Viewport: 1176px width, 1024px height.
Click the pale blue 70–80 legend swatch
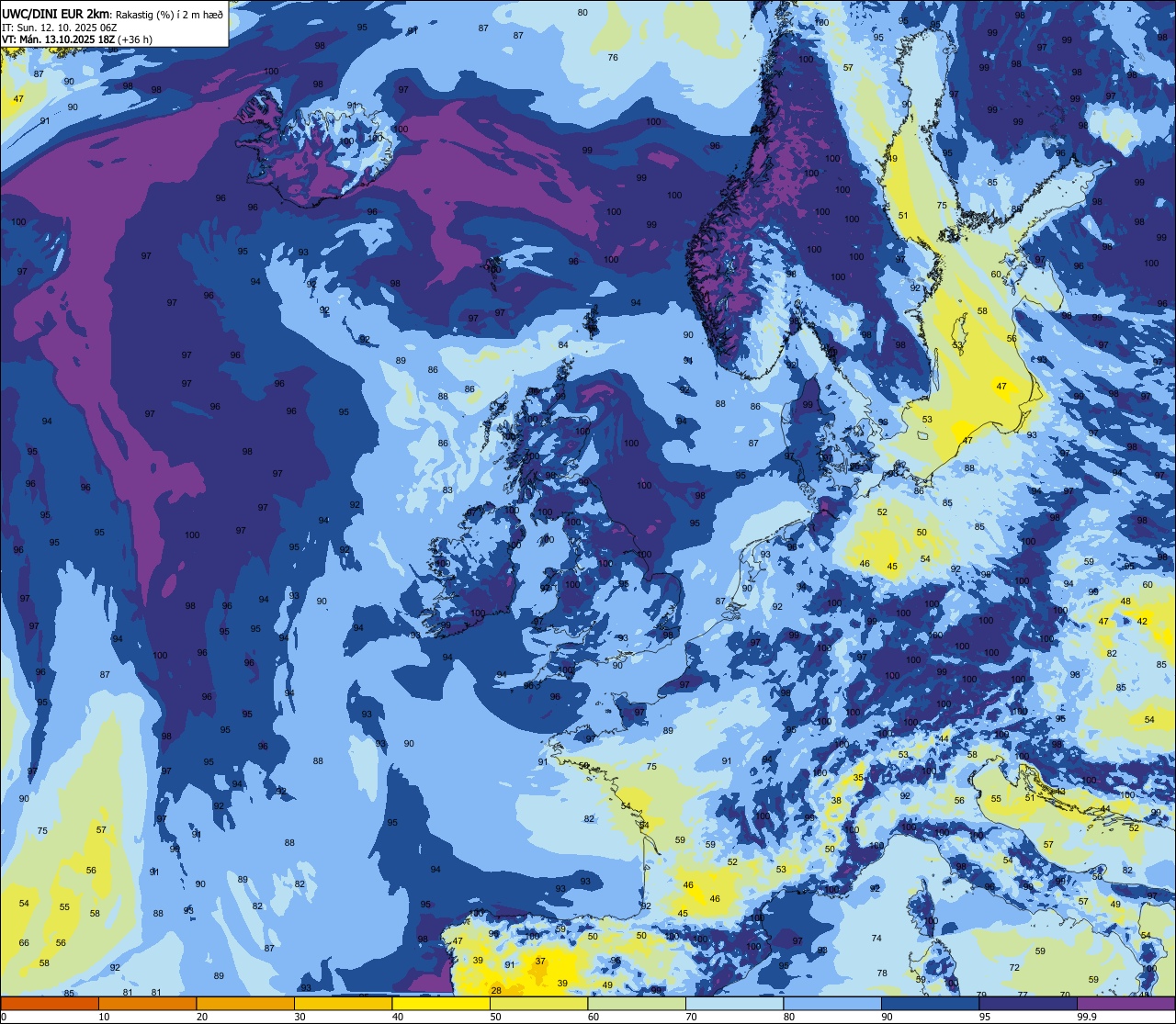click(734, 1004)
